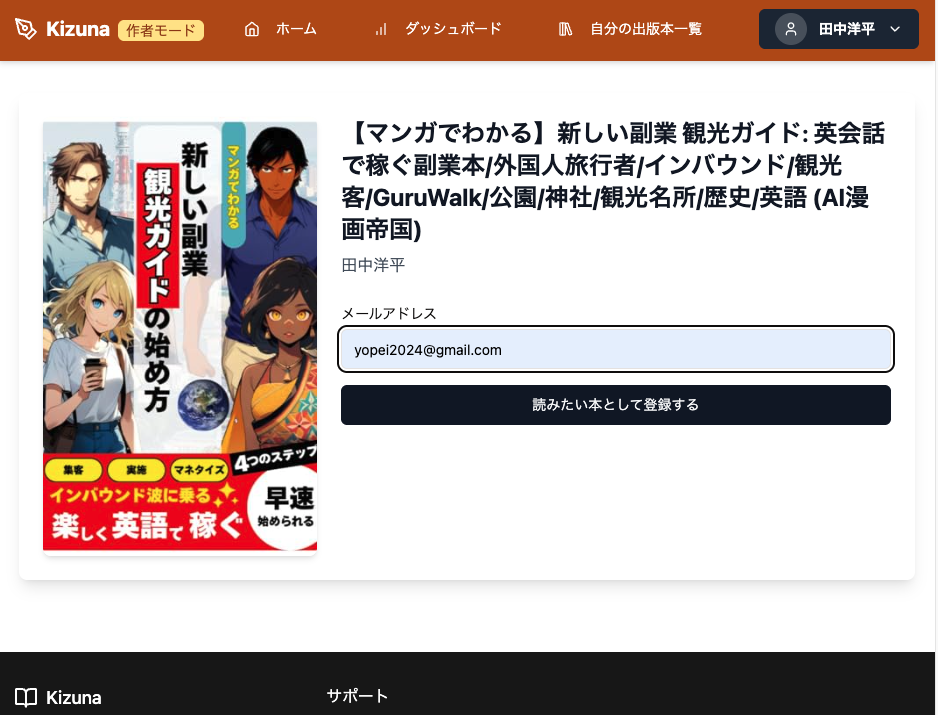Click the house icon beside ホーム
Screen dimensions: 938x715
[252, 29]
